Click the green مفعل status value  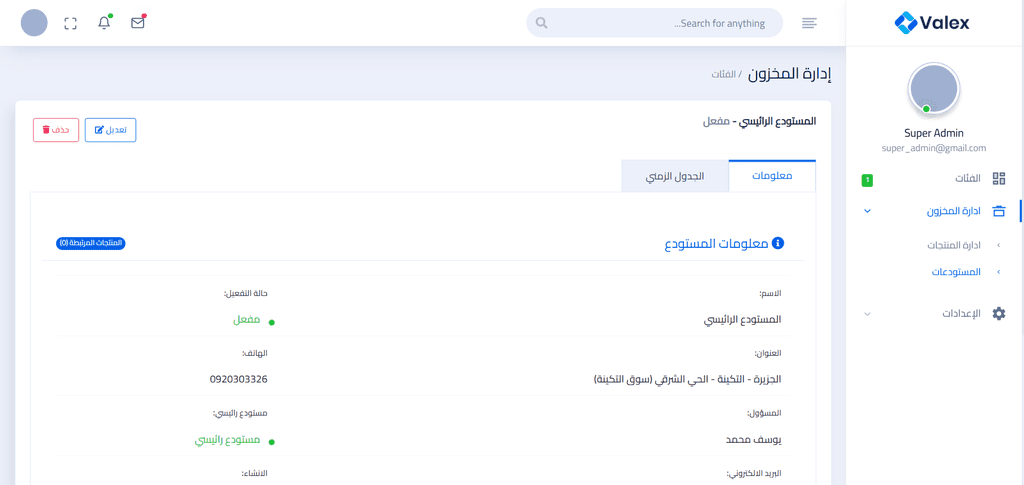(247, 320)
